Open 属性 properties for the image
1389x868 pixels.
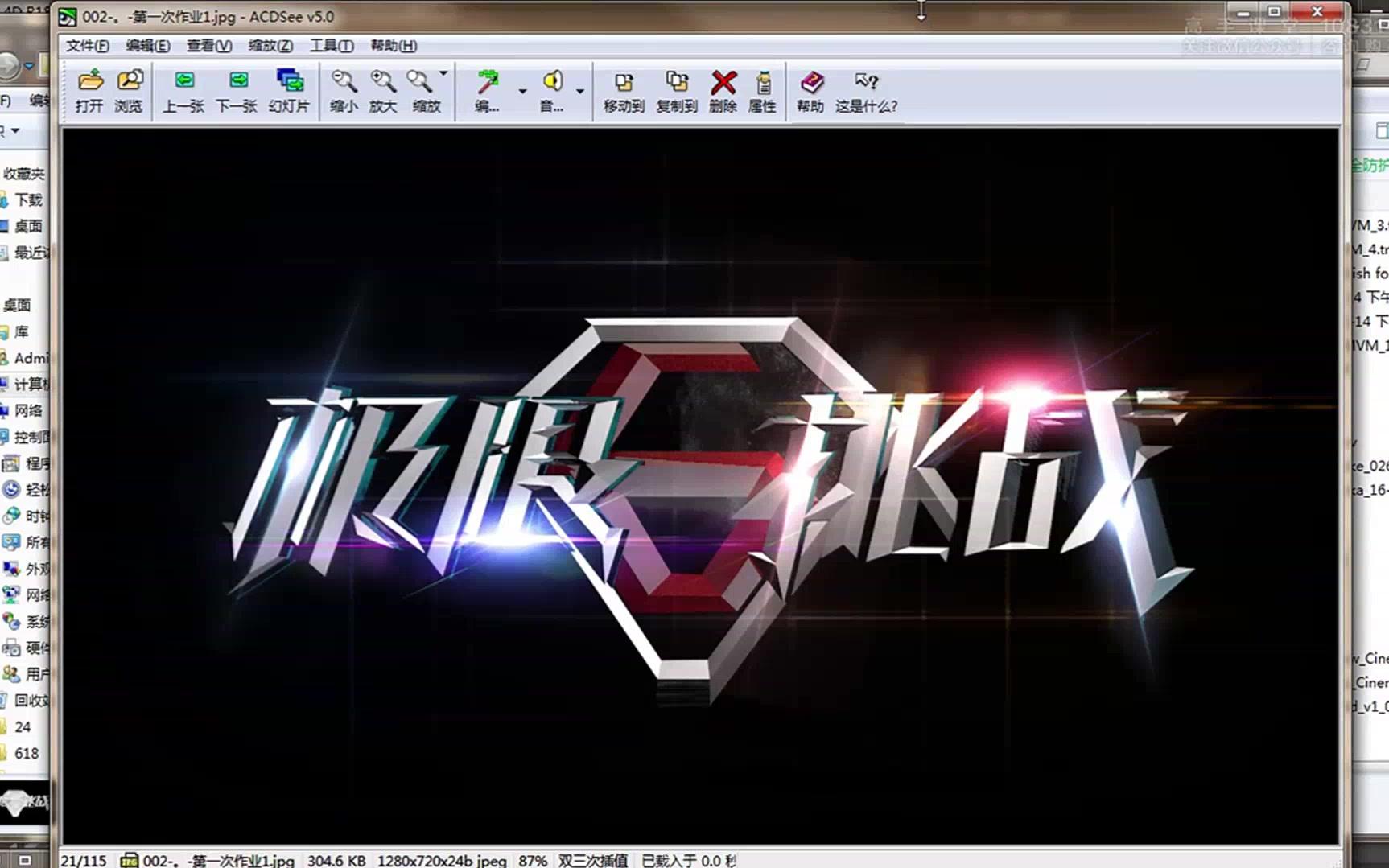coord(763,81)
